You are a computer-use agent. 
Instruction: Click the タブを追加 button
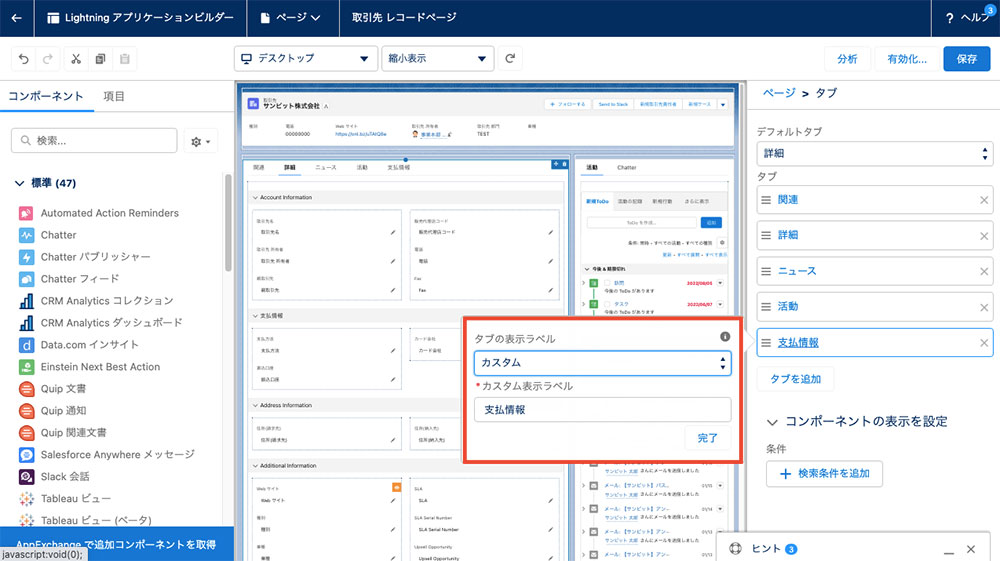click(x=795, y=379)
